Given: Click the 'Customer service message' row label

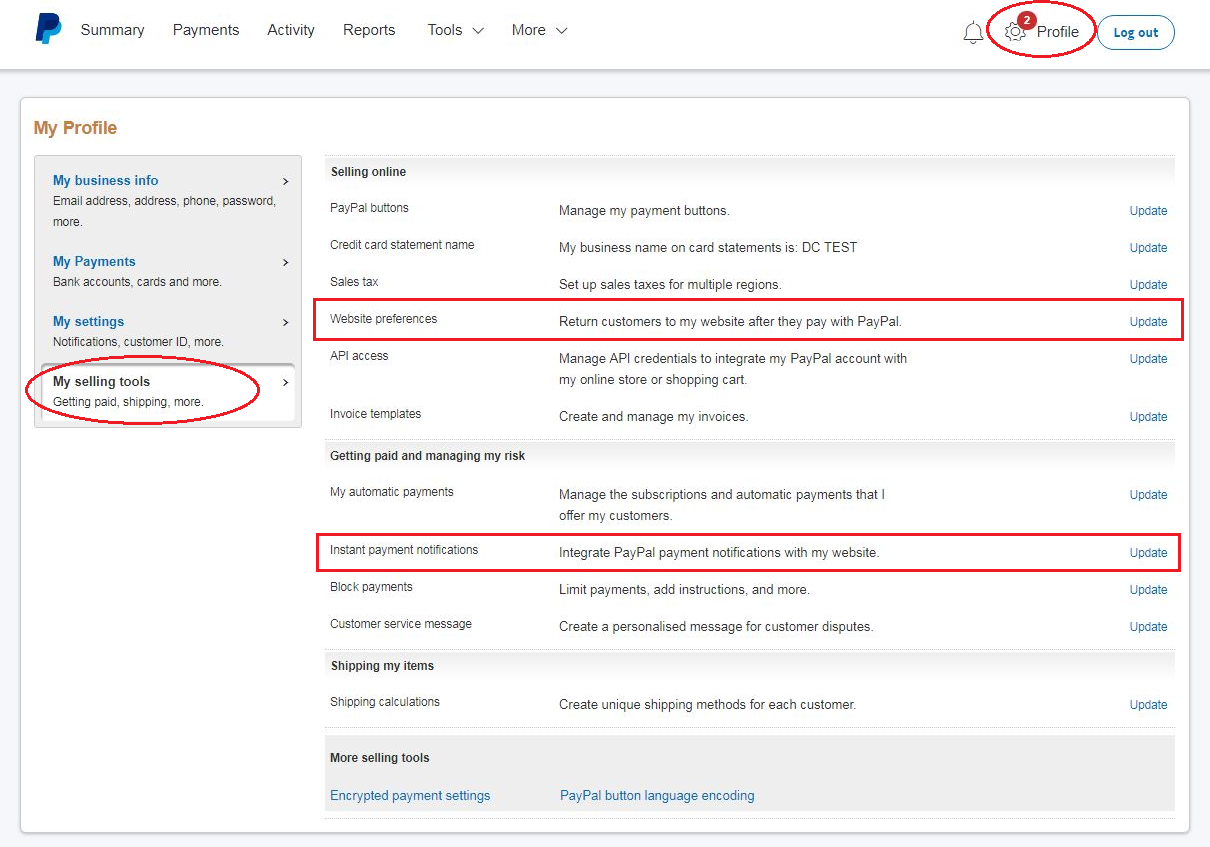Looking at the screenshot, I should pos(401,624).
